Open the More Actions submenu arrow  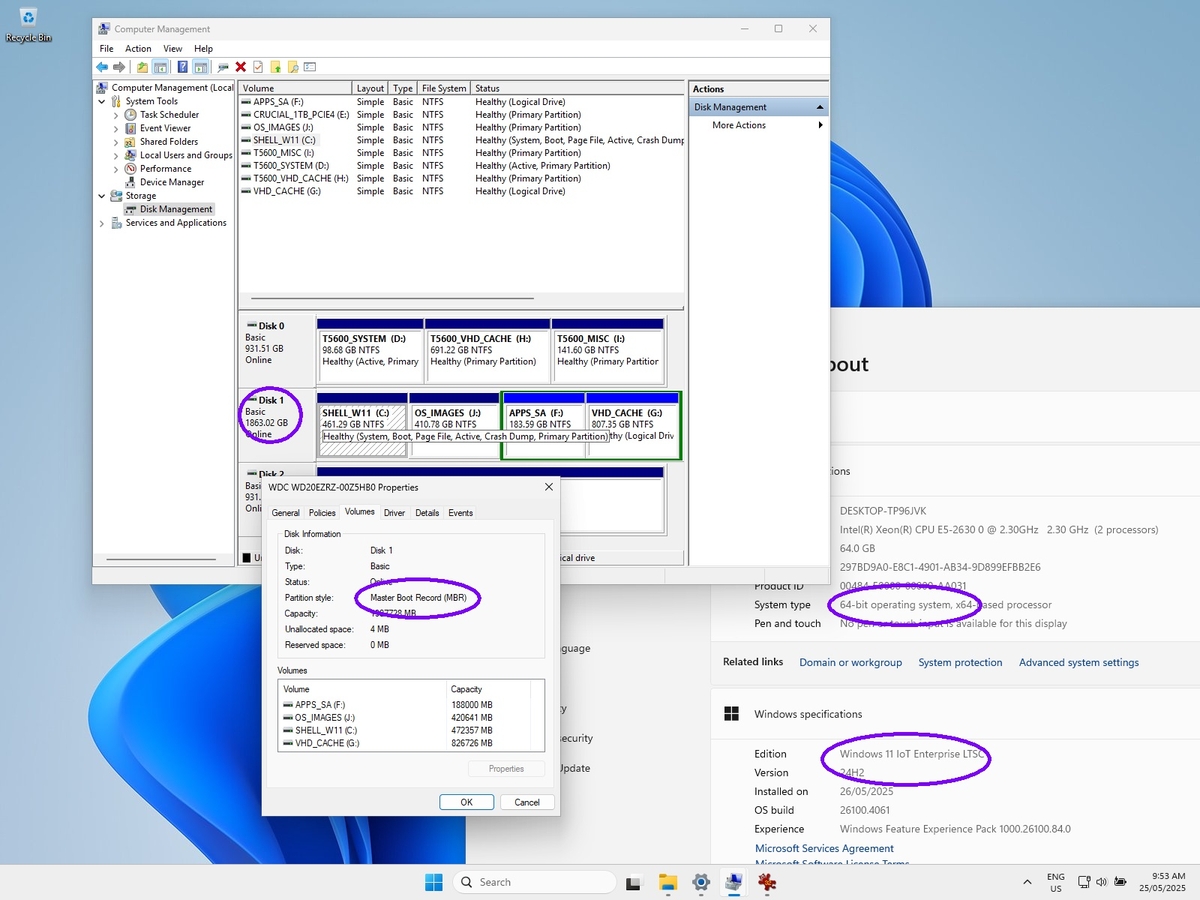tap(821, 125)
